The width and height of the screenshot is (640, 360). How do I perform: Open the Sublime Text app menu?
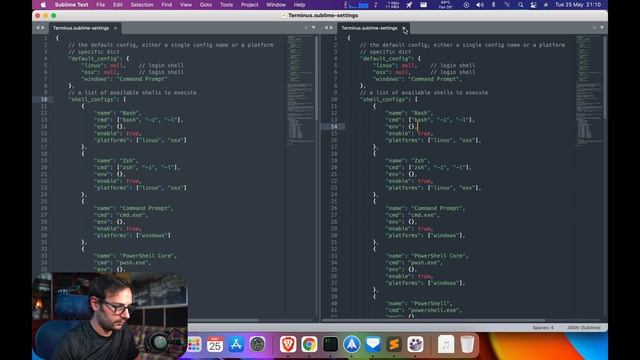(71, 5)
